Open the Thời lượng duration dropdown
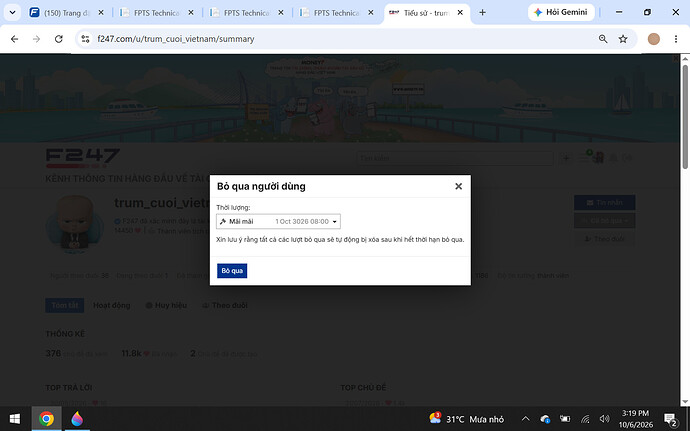690x431 pixels. point(278,221)
